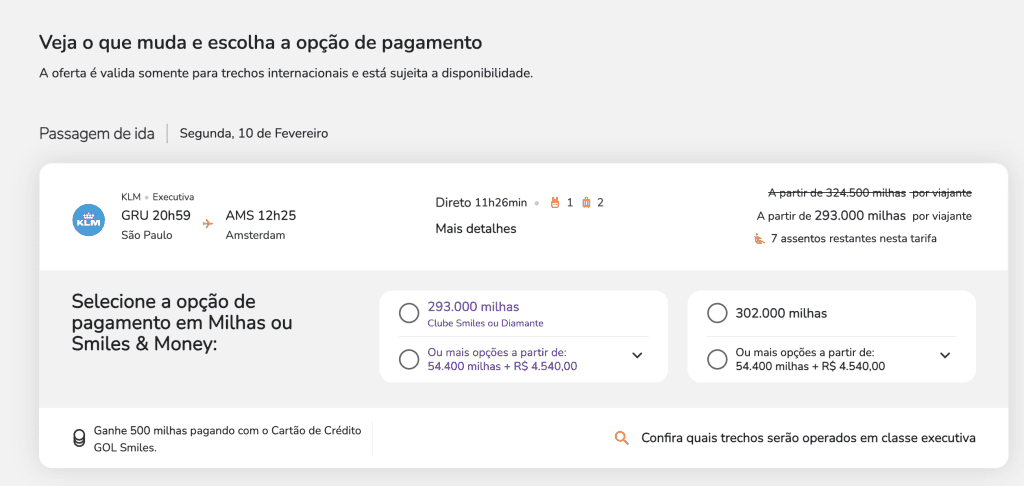
Task: Open Confira quais trechos executiva link
Action: tap(808, 438)
